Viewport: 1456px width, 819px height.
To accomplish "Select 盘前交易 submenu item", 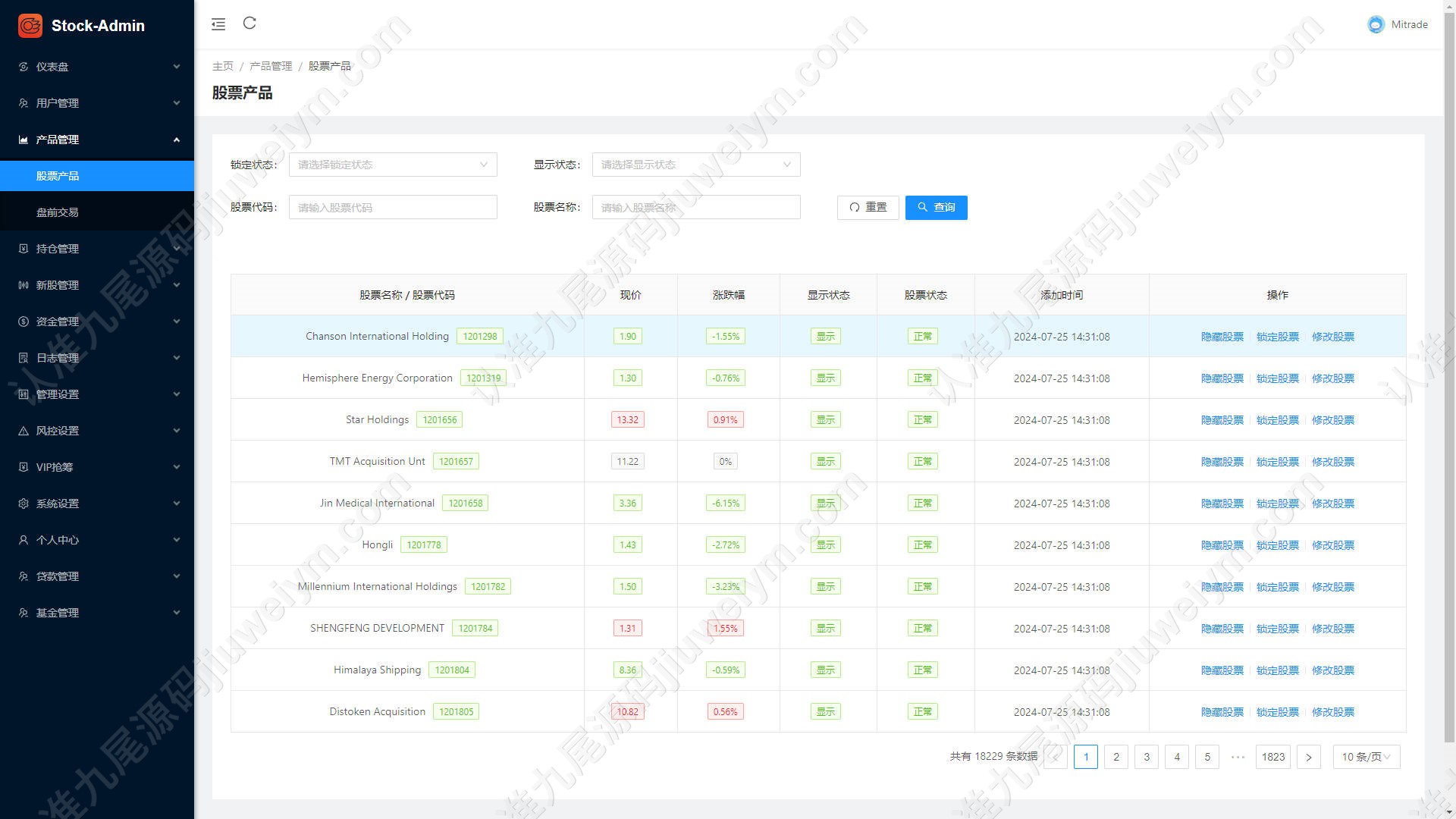I will tap(97, 212).
